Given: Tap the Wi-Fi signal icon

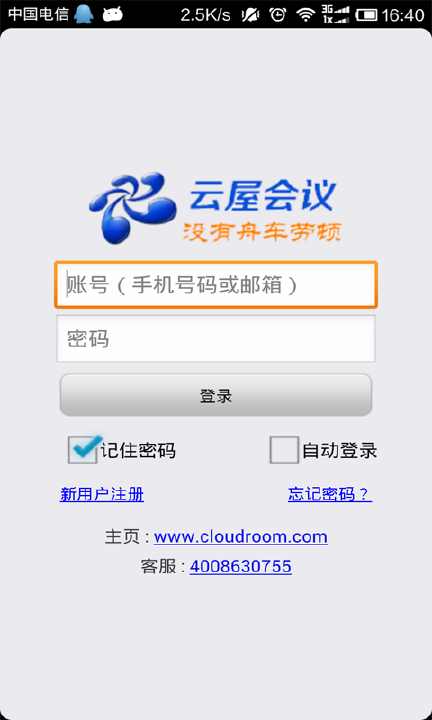Looking at the screenshot, I should [305, 15].
